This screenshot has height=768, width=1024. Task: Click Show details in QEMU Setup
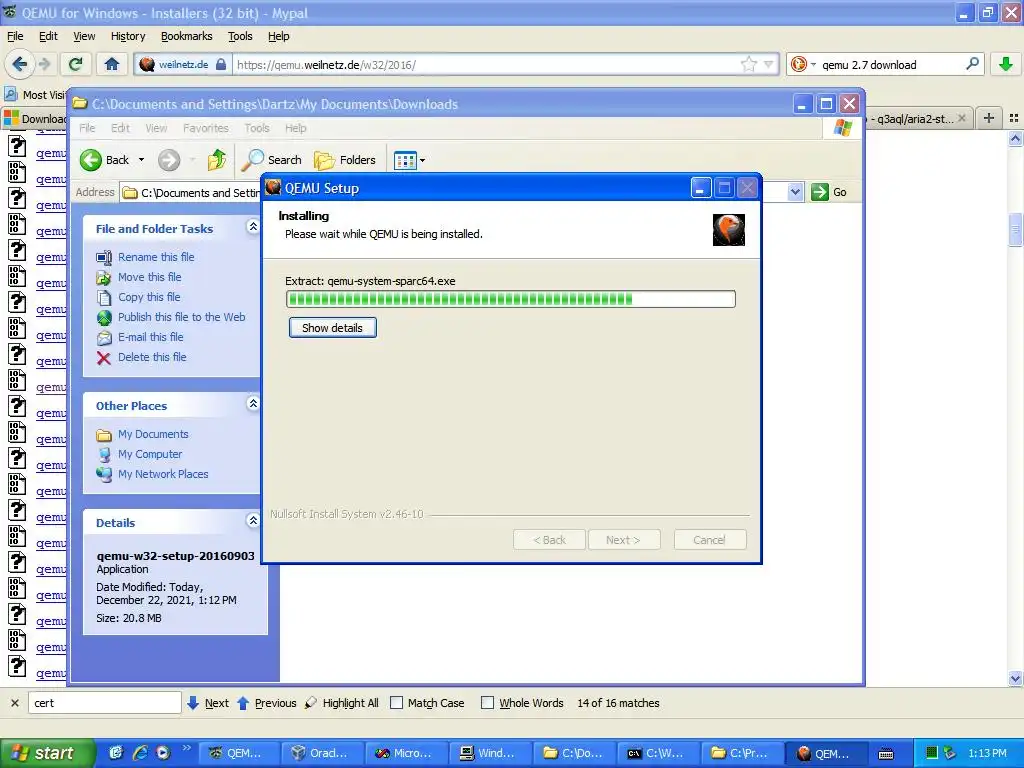coord(332,328)
